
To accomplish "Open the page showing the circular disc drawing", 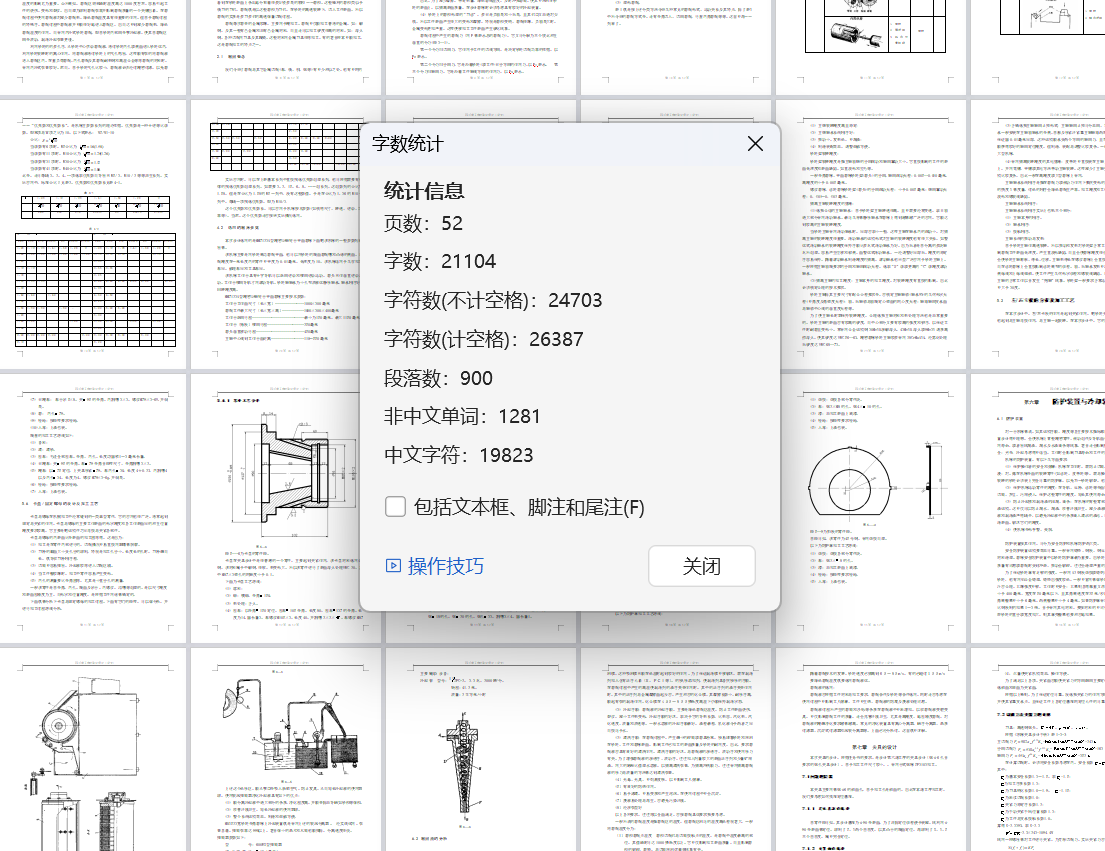I will pyautogui.click(x=872, y=509).
